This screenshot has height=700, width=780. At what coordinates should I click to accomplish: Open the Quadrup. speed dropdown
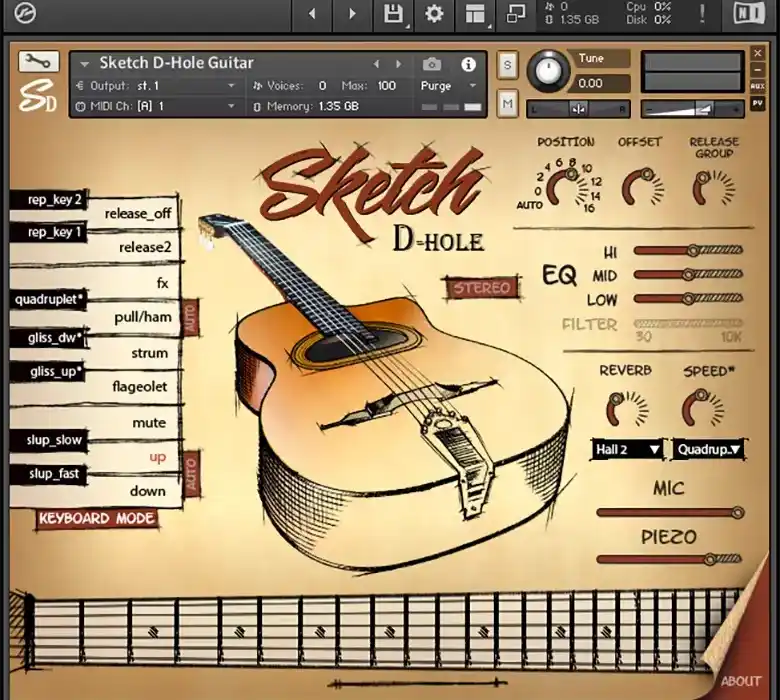(709, 450)
